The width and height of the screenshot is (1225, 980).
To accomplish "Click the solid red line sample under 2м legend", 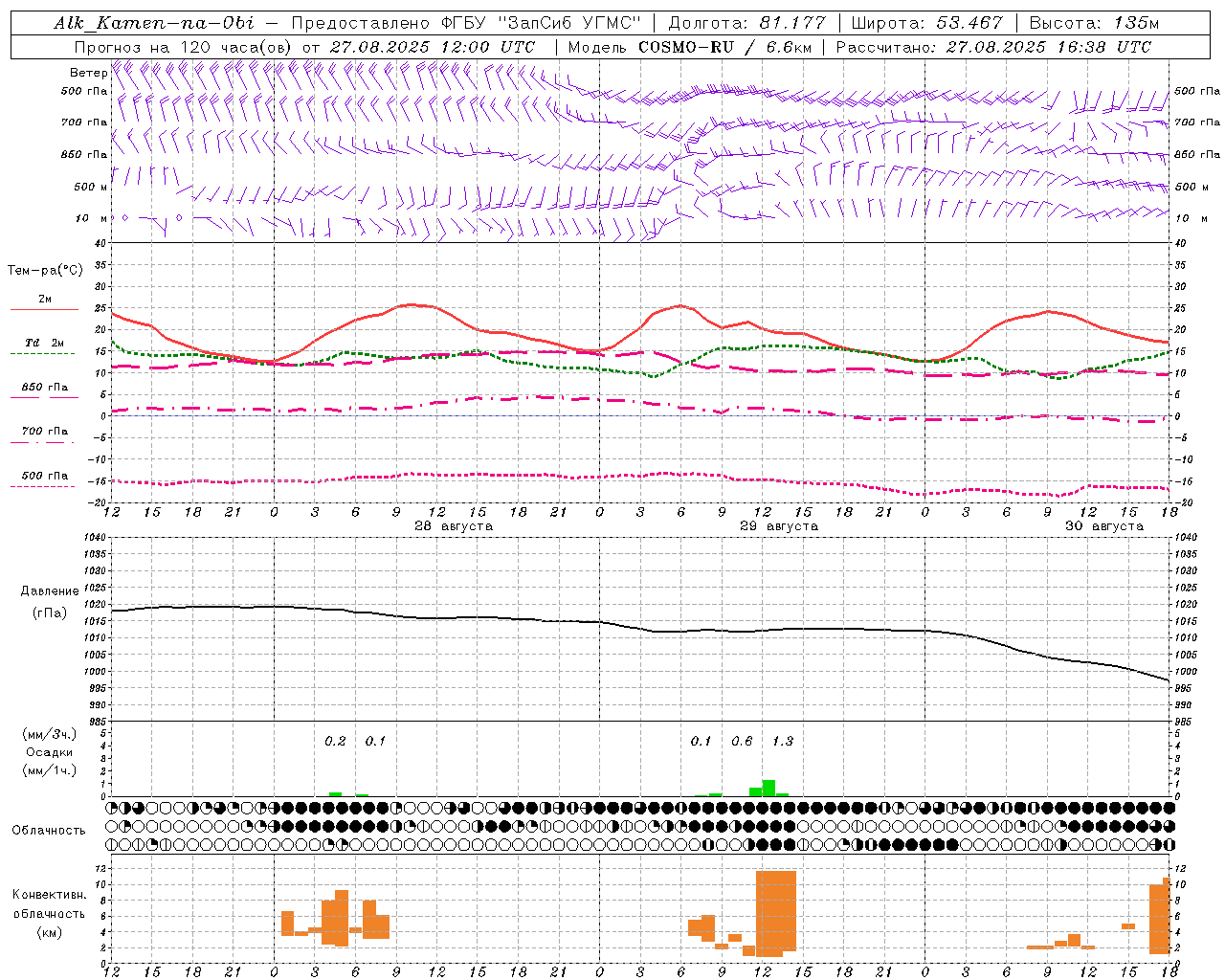I will point(44,310).
